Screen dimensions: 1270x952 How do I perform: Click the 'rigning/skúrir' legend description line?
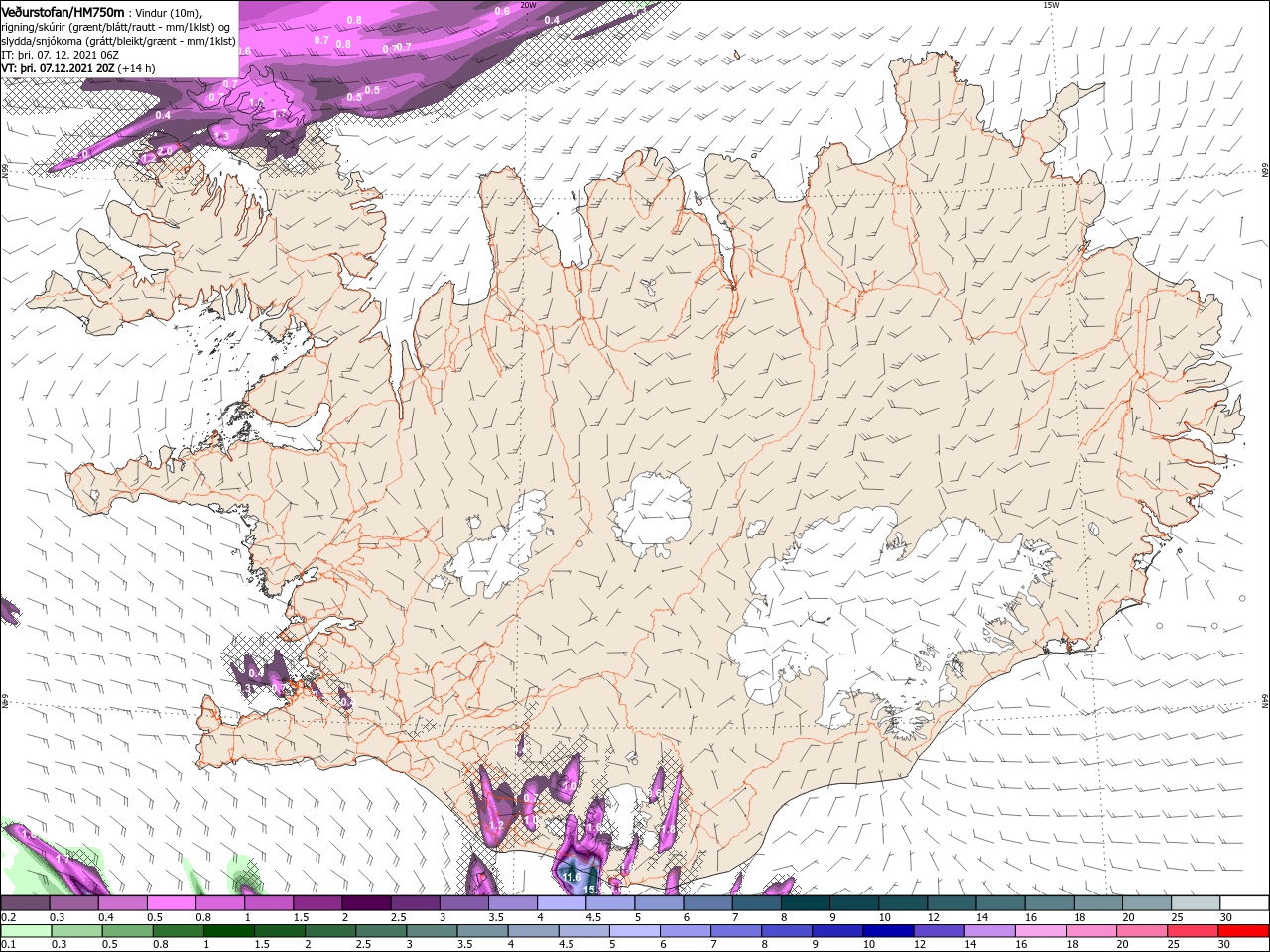[115, 27]
